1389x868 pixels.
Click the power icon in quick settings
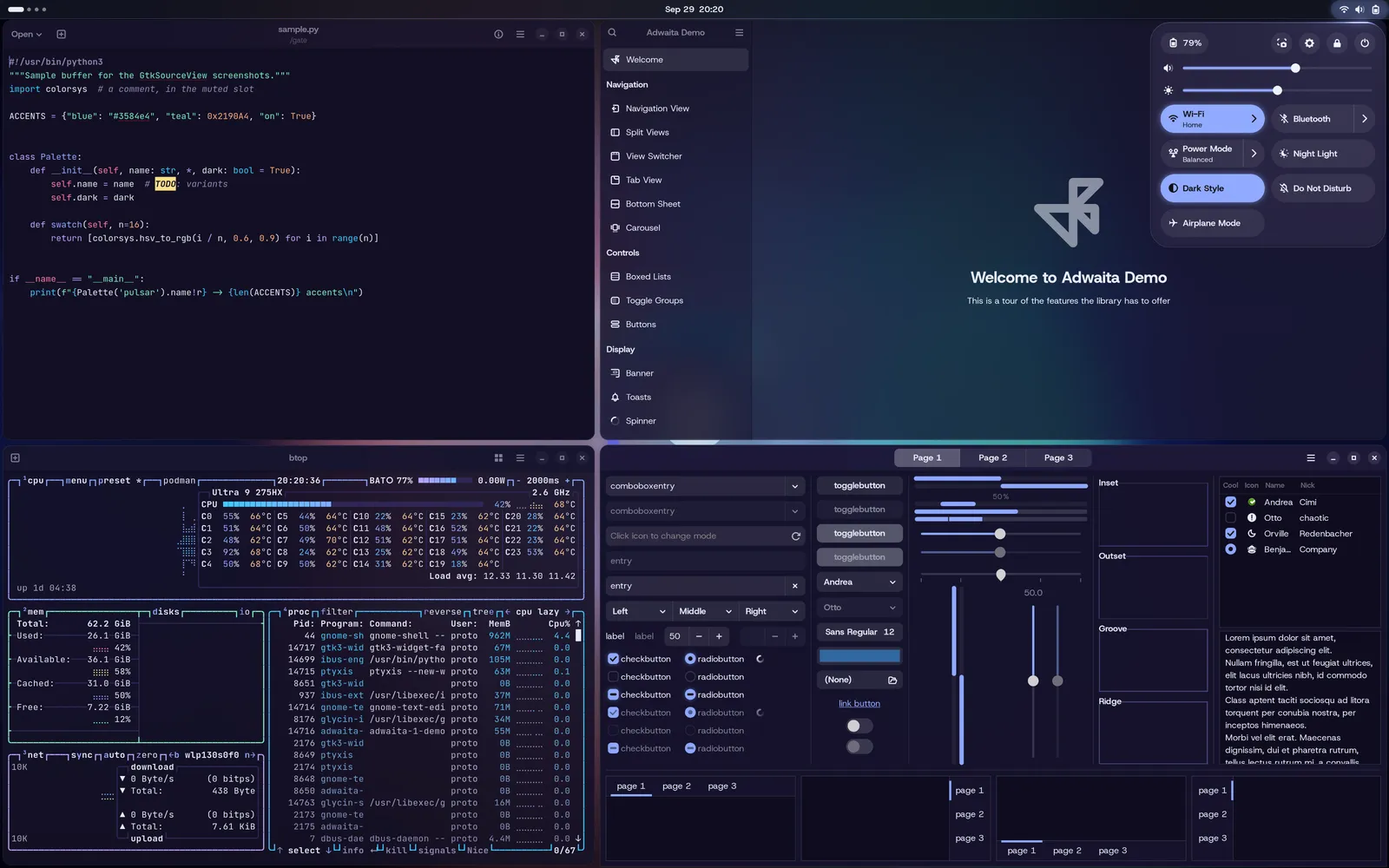pos(1365,43)
